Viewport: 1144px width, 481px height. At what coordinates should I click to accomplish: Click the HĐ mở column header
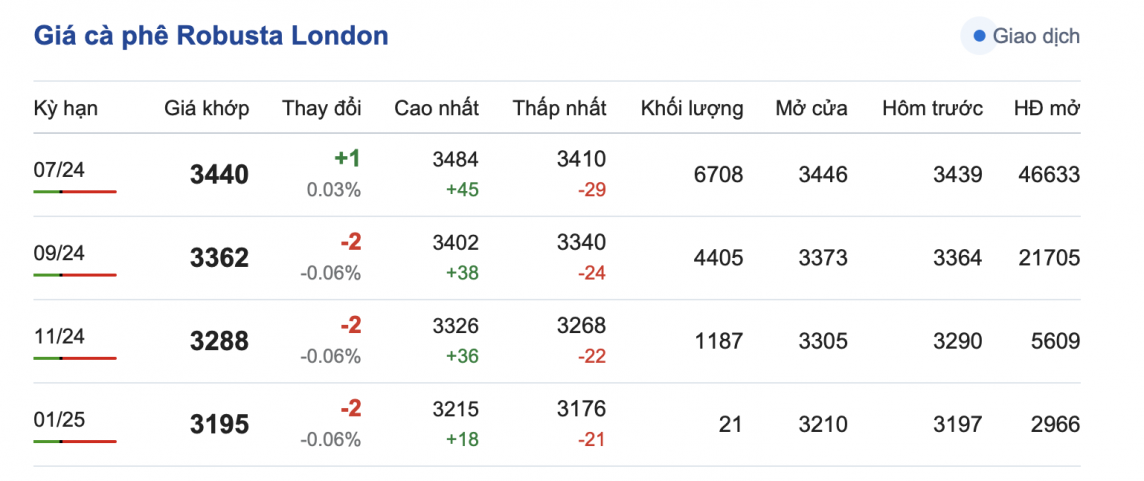1046,108
